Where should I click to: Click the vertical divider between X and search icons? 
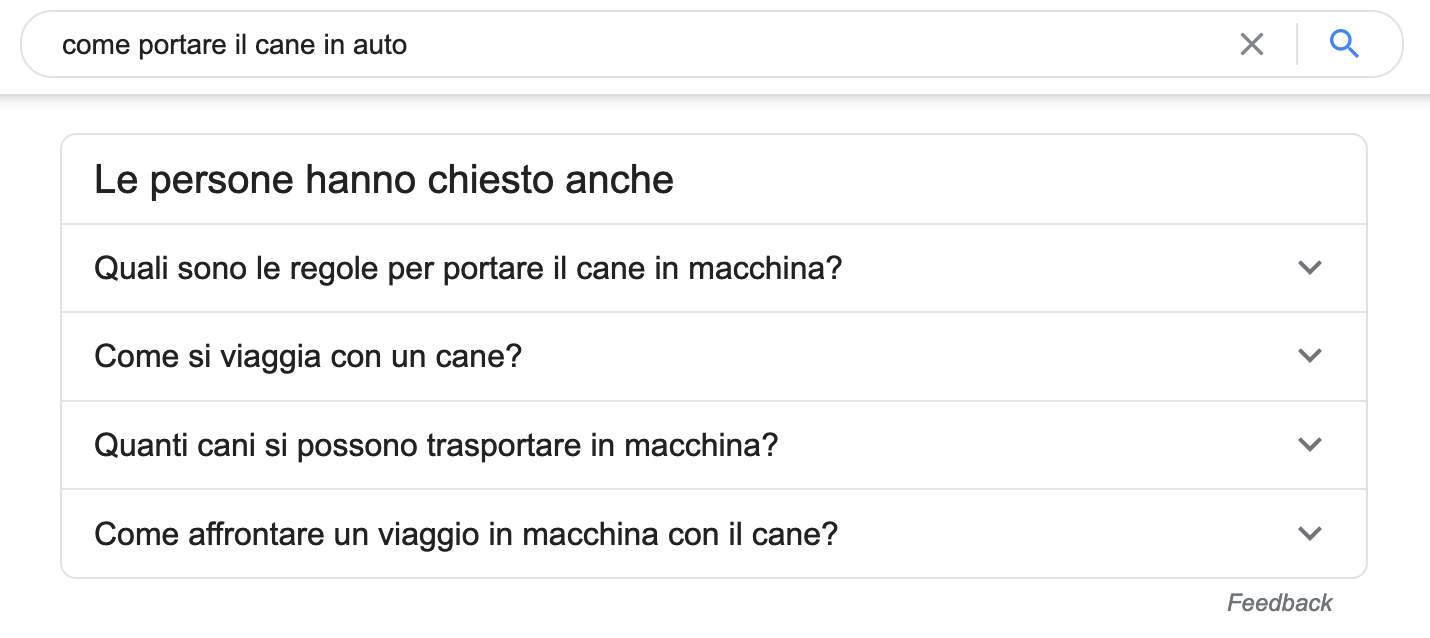[x=1297, y=44]
